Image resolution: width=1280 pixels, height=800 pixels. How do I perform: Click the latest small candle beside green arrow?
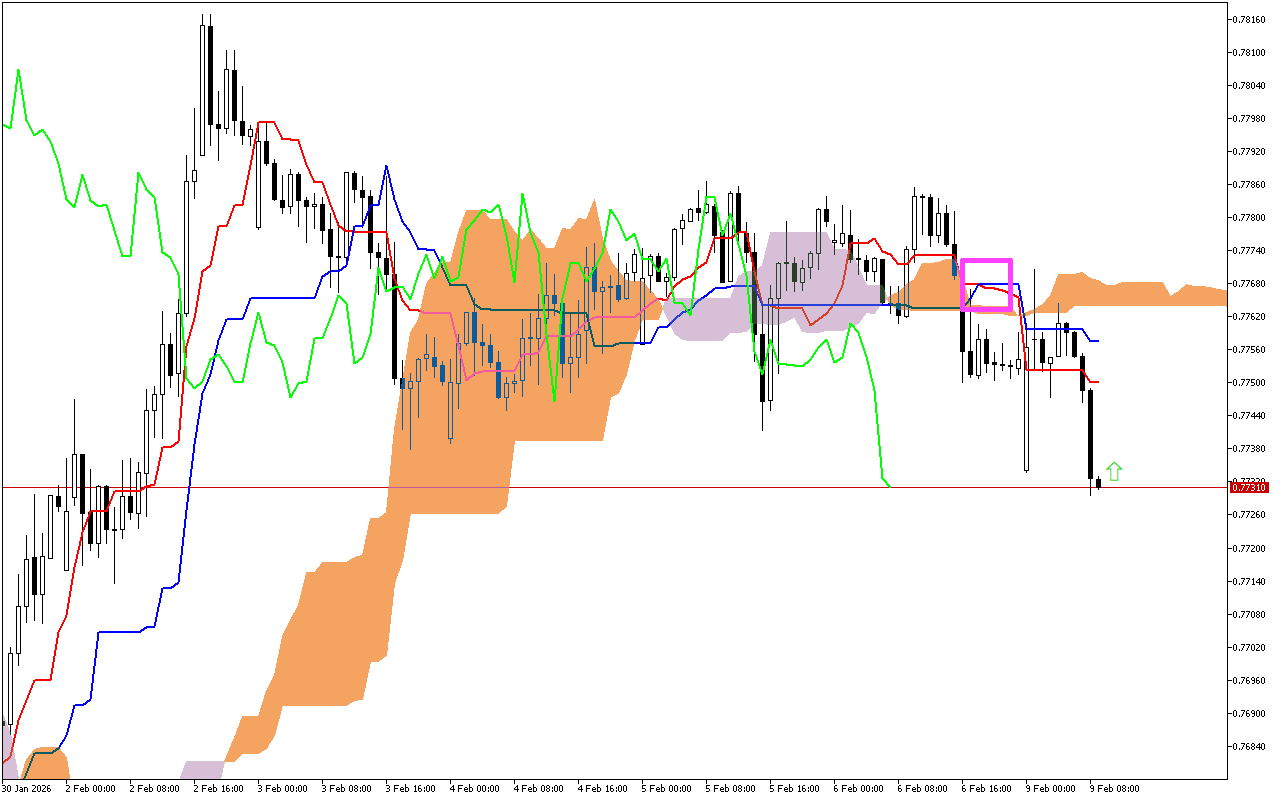pos(1098,484)
